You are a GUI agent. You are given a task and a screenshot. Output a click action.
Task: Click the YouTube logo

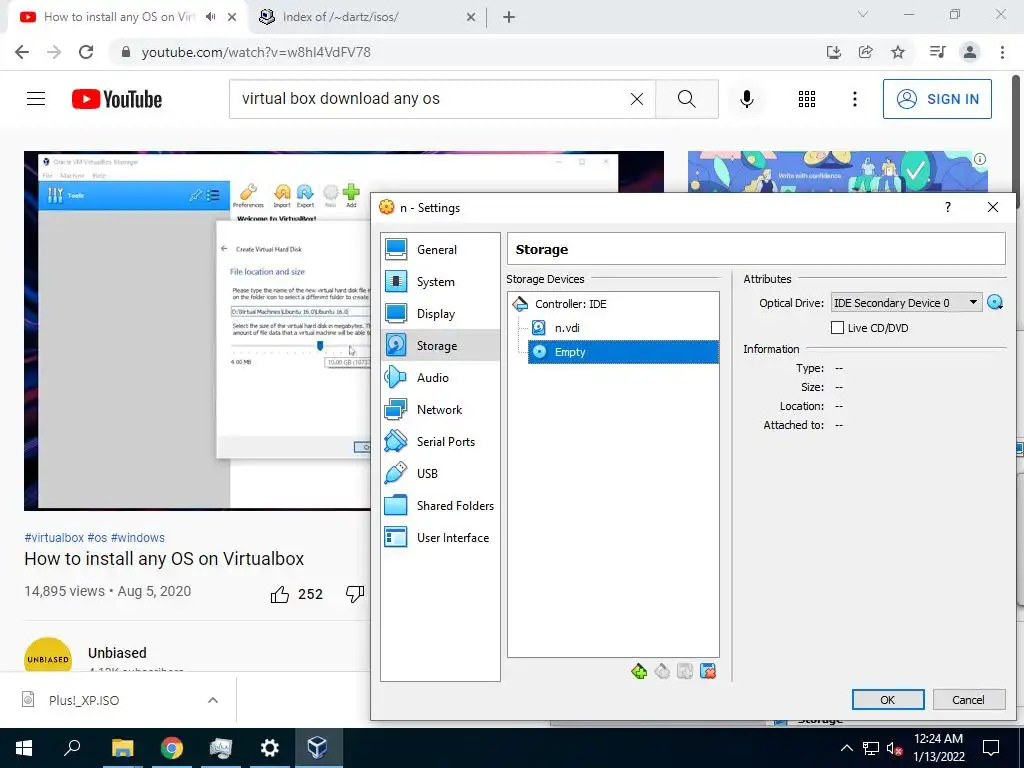(117, 99)
